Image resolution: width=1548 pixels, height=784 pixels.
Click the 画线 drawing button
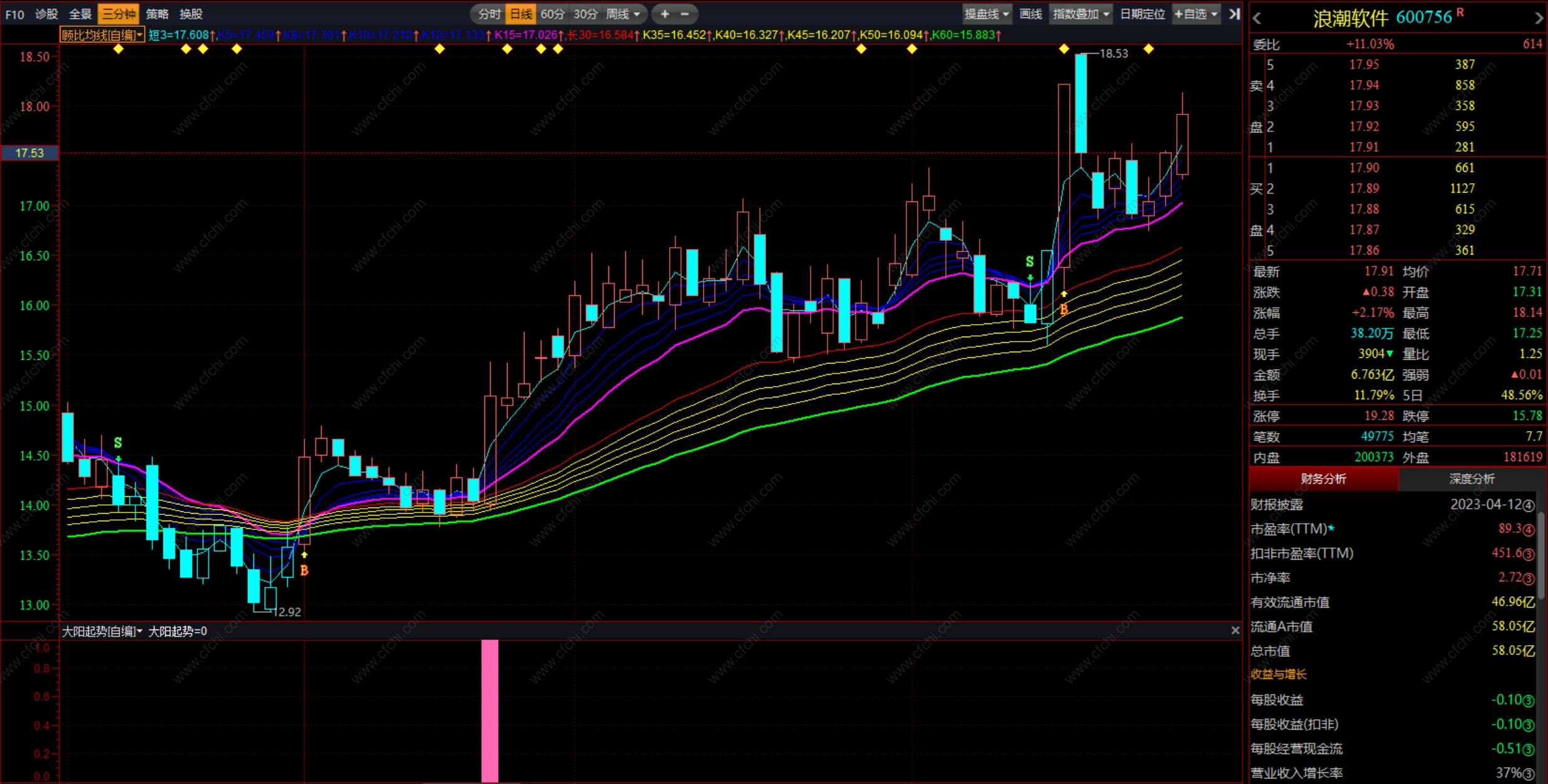[1030, 14]
